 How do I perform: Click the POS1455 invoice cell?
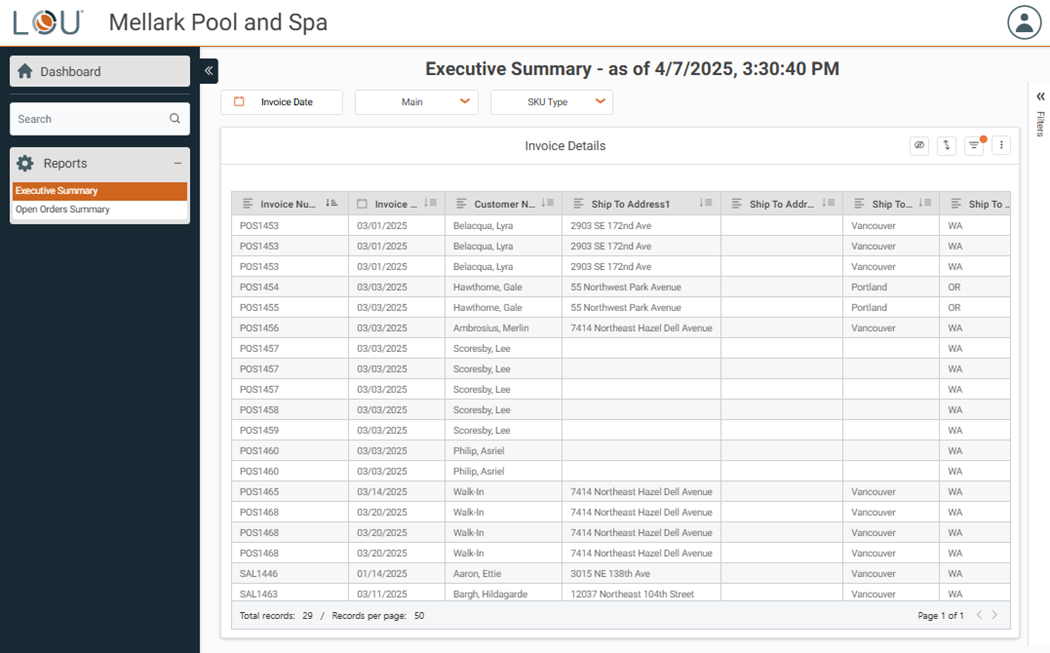[290, 307]
